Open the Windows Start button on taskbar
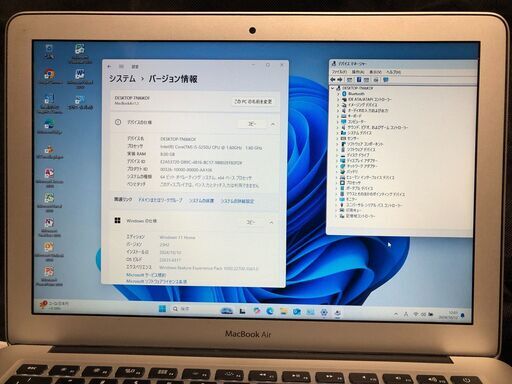Screen dimensions: 512x384 162,309
